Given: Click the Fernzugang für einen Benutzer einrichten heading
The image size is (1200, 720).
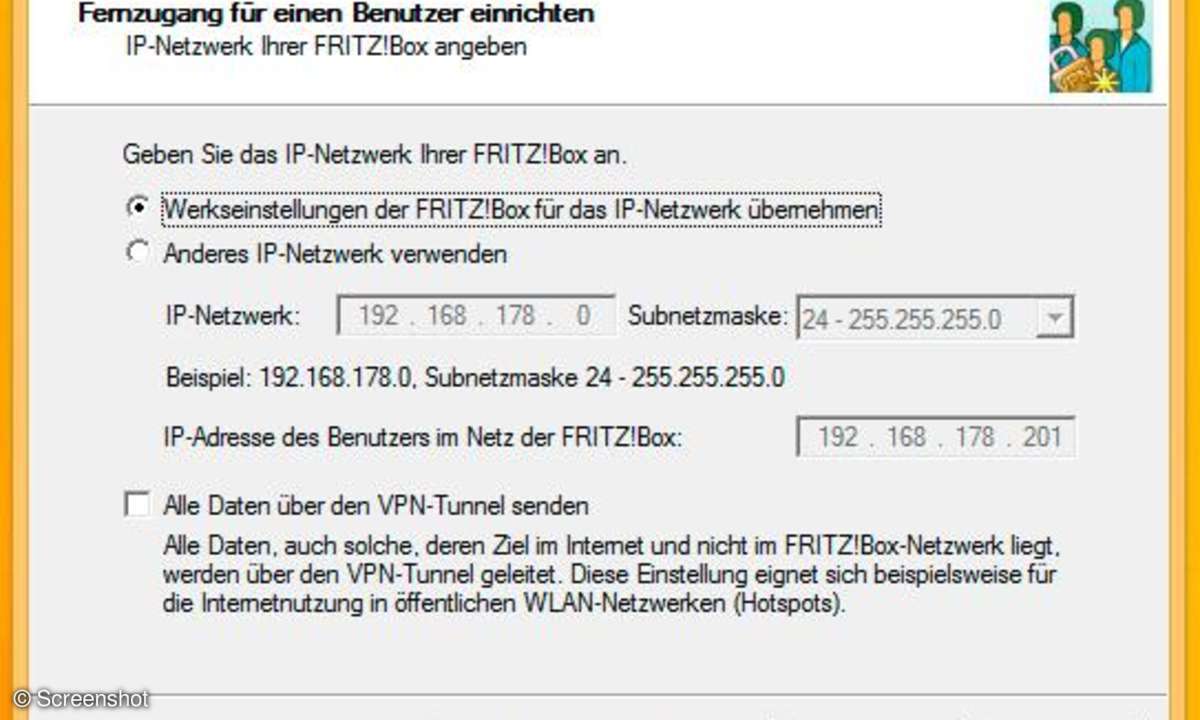Looking at the screenshot, I should (336, 14).
